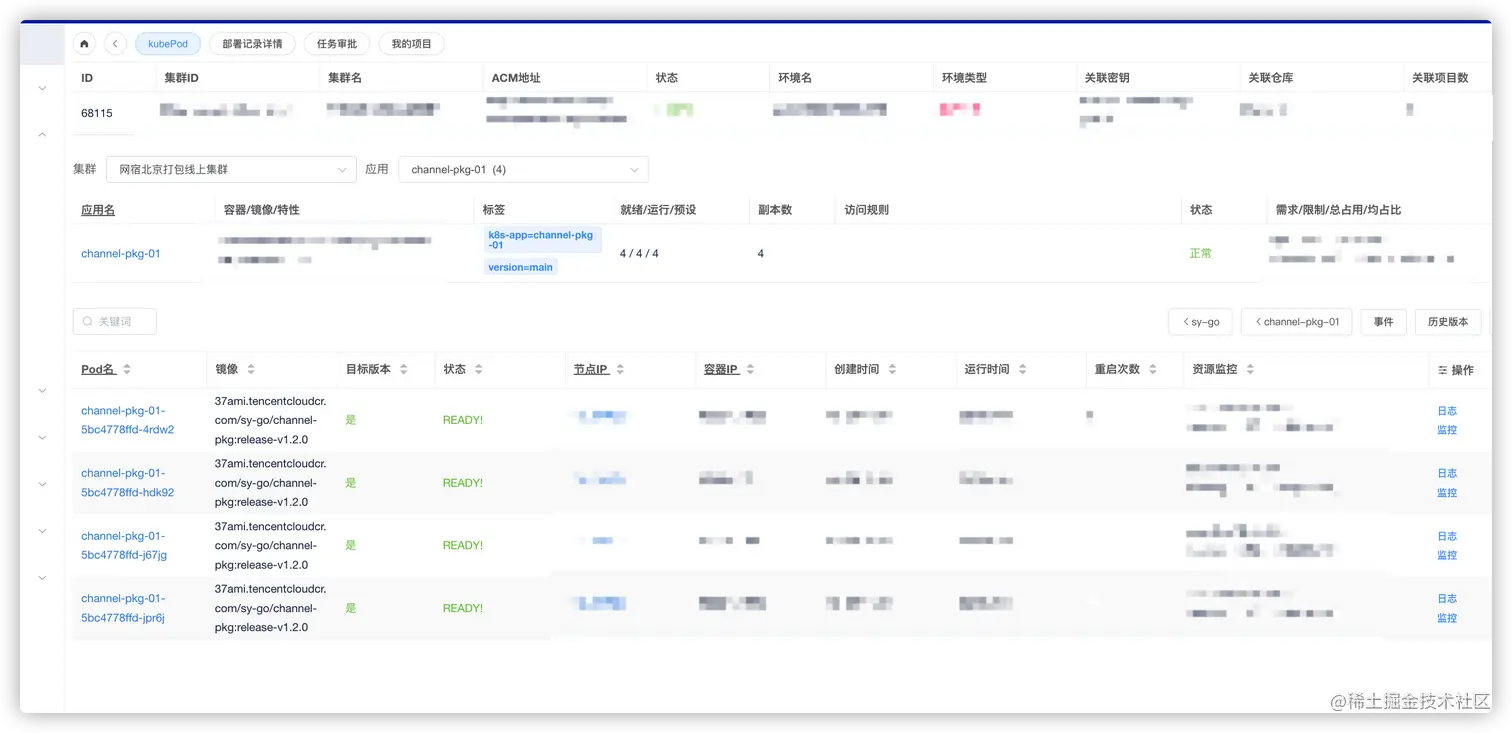The image size is (1512, 733).
Task: Click the version=main tag
Action: (x=521, y=267)
